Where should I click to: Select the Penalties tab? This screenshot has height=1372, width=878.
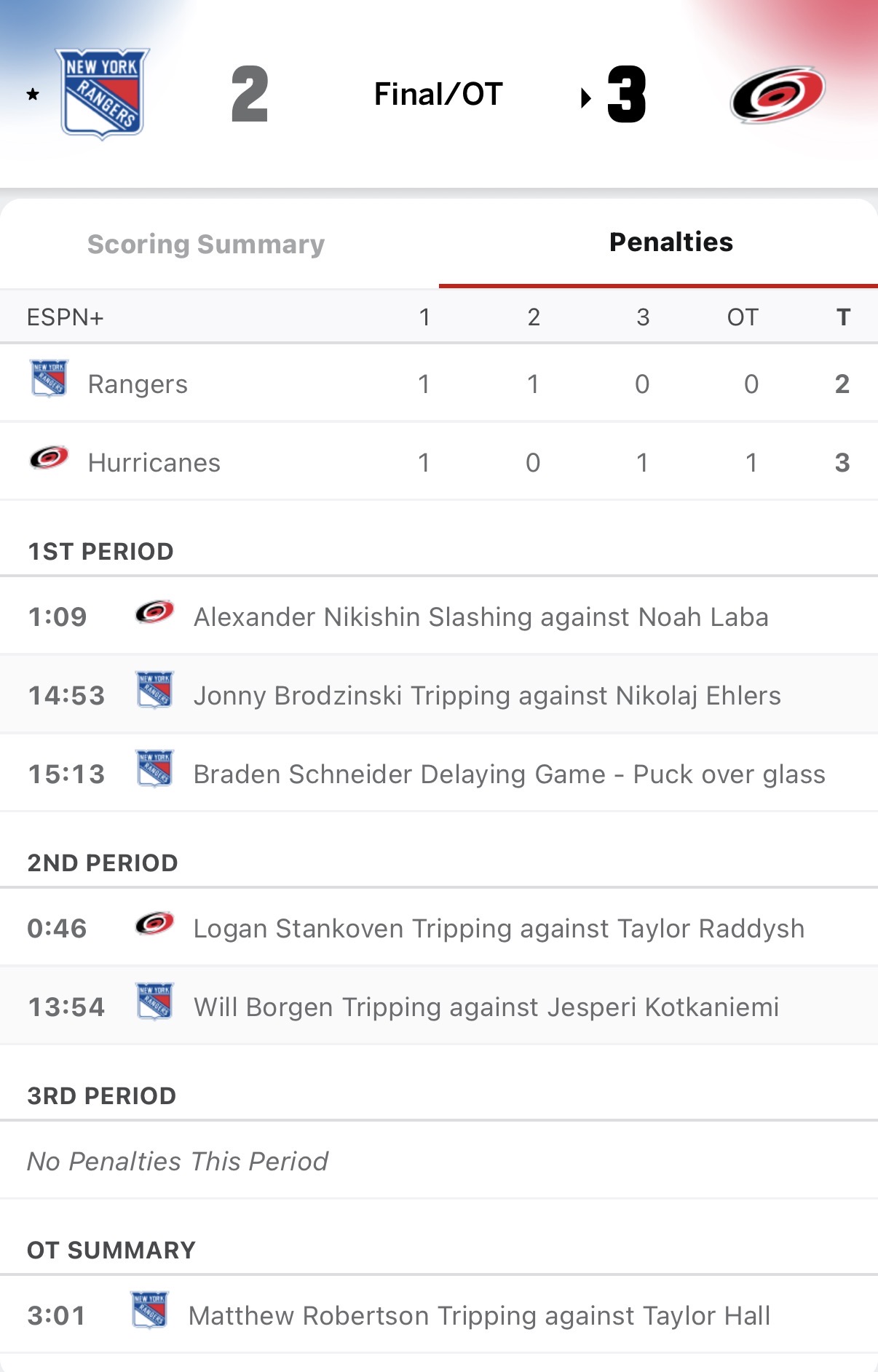coord(671,242)
